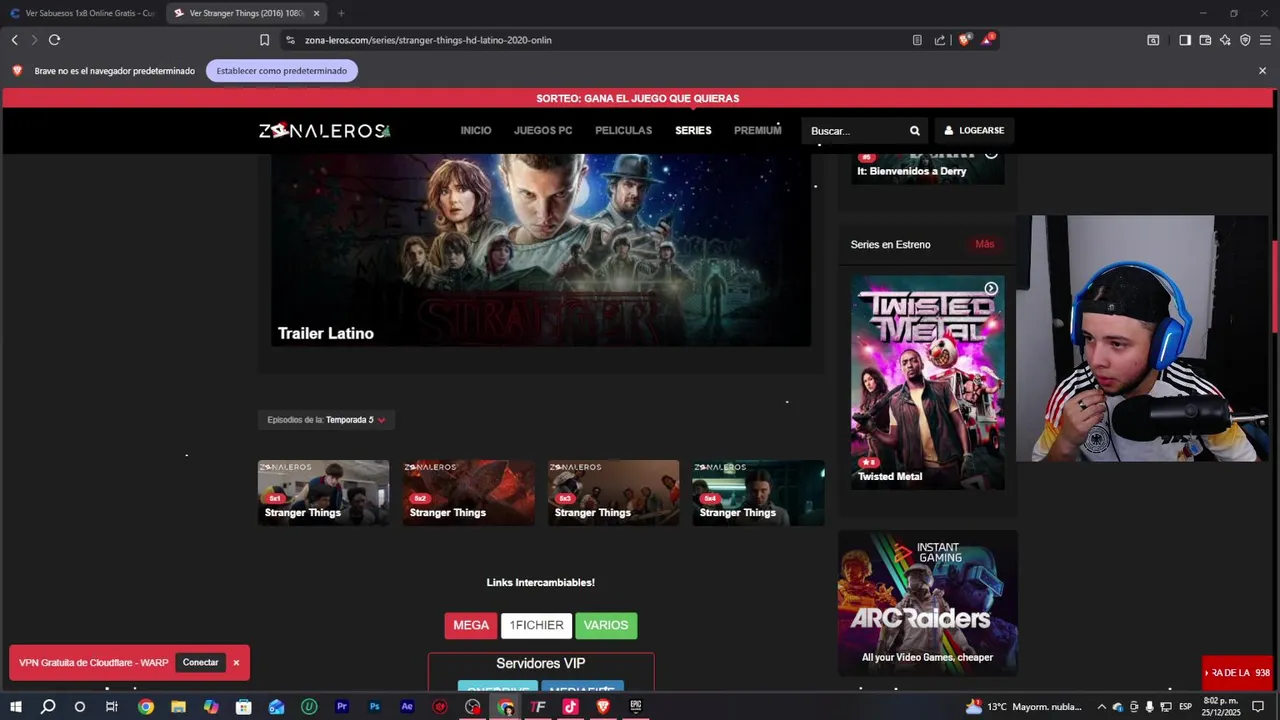The height and width of the screenshot is (720, 1280).
Task: Open the new tab plus button
Action: pos(341,13)
